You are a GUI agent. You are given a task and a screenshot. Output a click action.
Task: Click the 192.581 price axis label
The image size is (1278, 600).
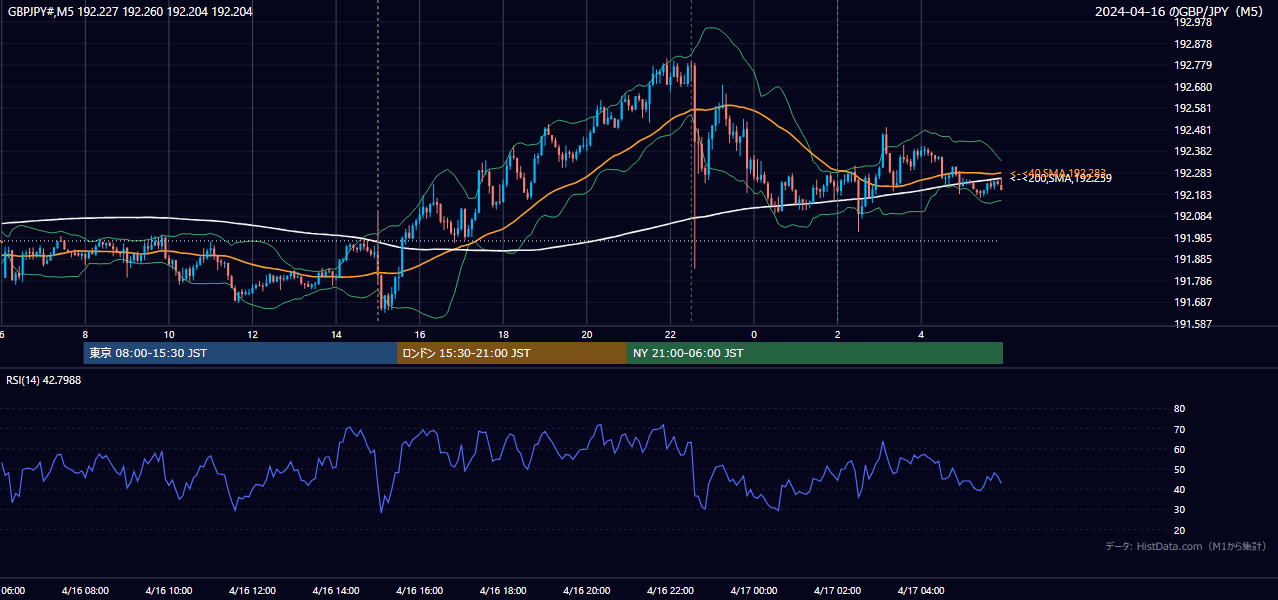coord(1193,109)
